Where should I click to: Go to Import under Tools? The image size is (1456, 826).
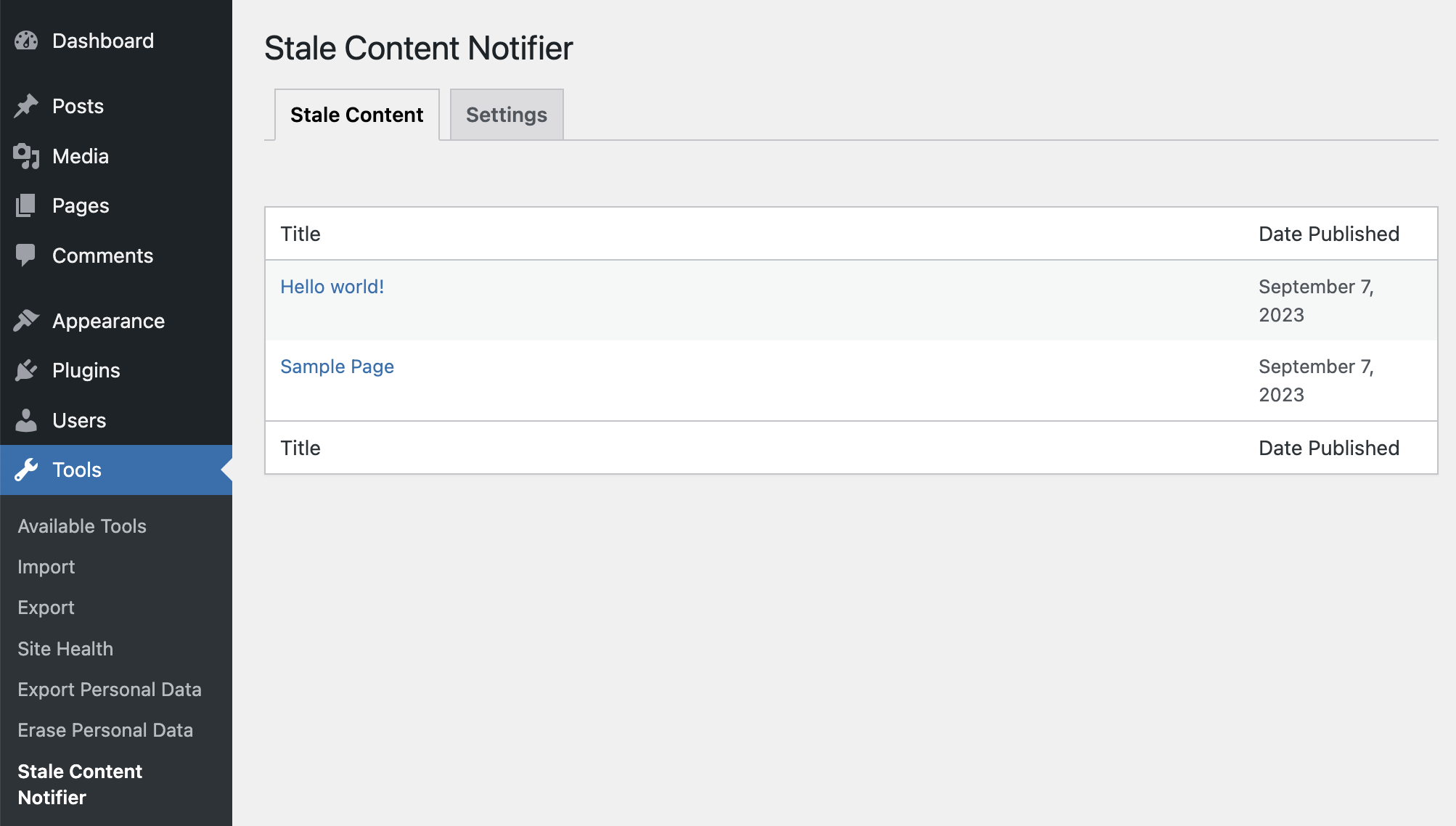click(46, 567)
